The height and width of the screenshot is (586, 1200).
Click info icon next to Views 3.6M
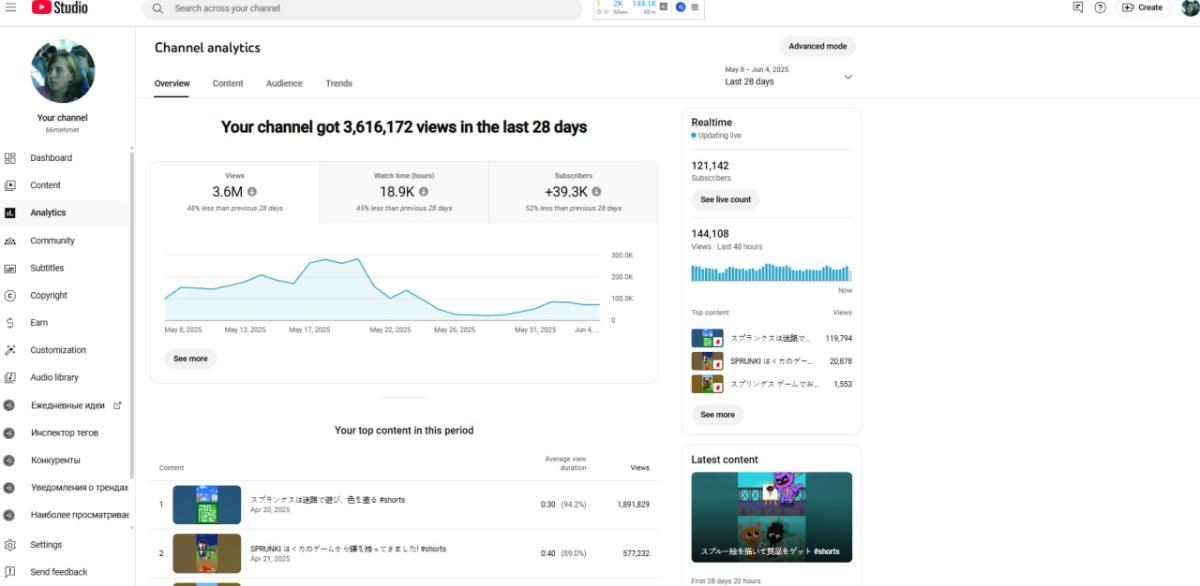[x=252, y=191]
